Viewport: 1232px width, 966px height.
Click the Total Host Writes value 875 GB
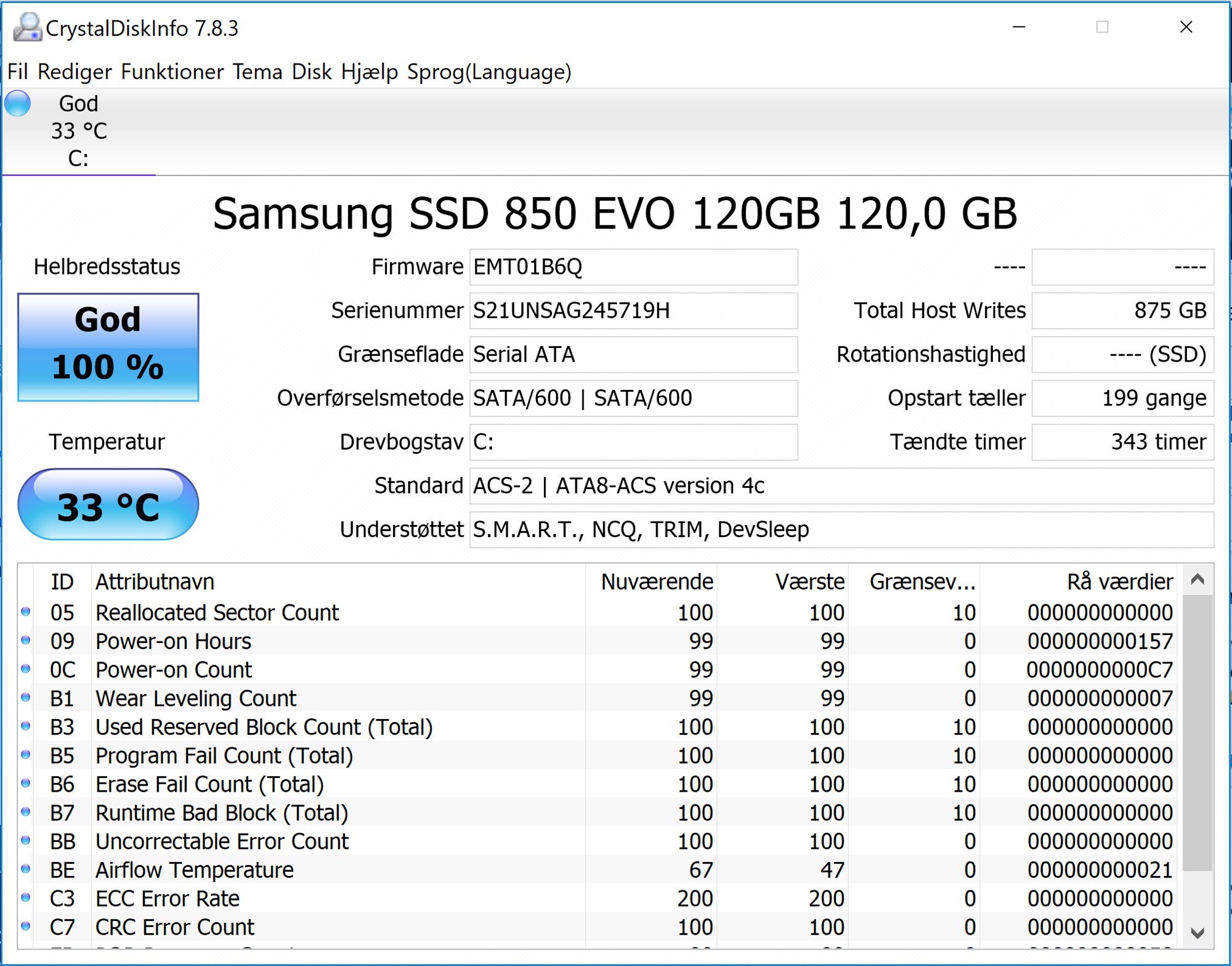tap(1123, 311)
